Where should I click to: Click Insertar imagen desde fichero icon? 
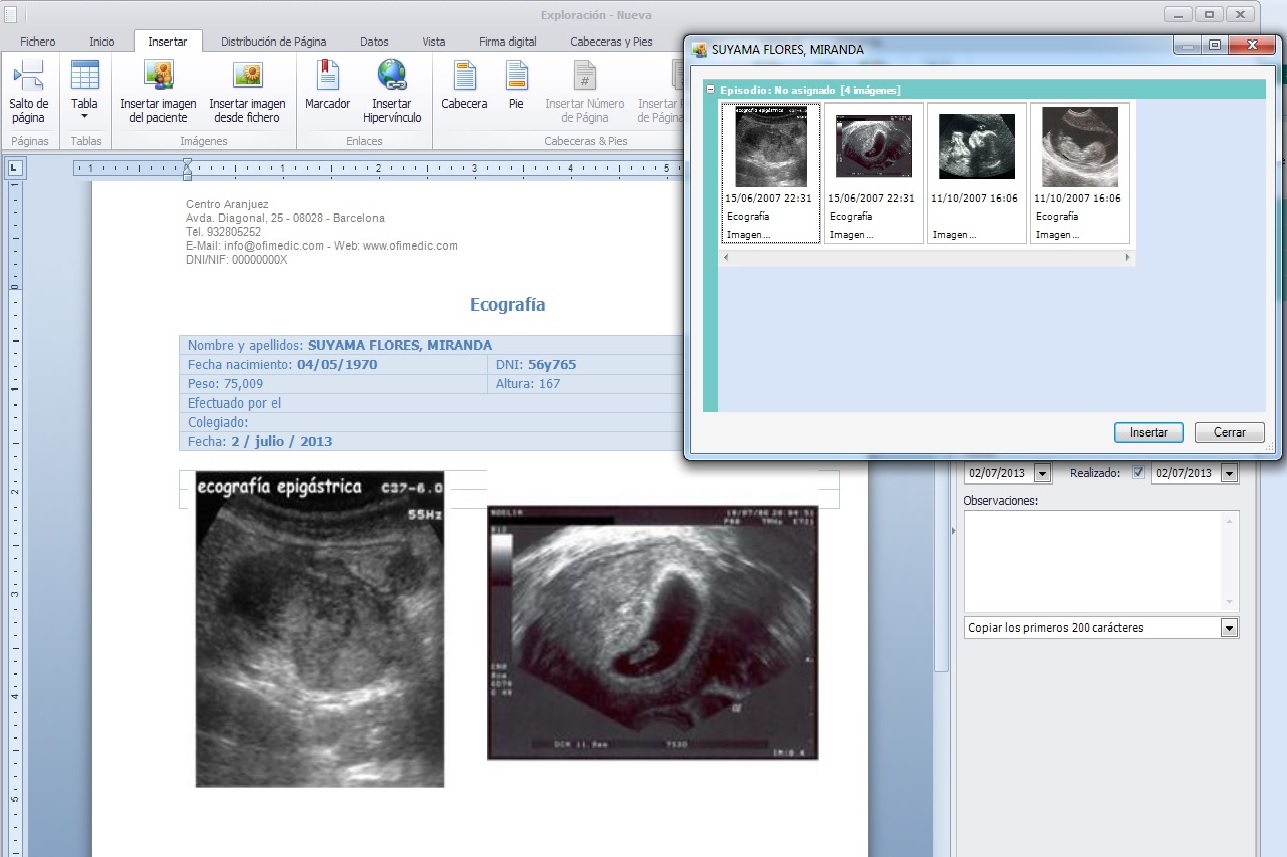click(x=247, y=76)
